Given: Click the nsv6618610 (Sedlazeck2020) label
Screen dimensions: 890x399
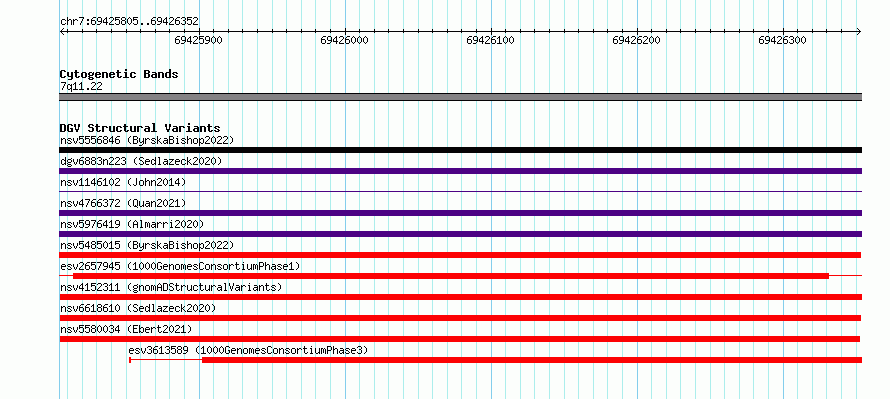Looking at the screenshot, I should tap(138, 308).
